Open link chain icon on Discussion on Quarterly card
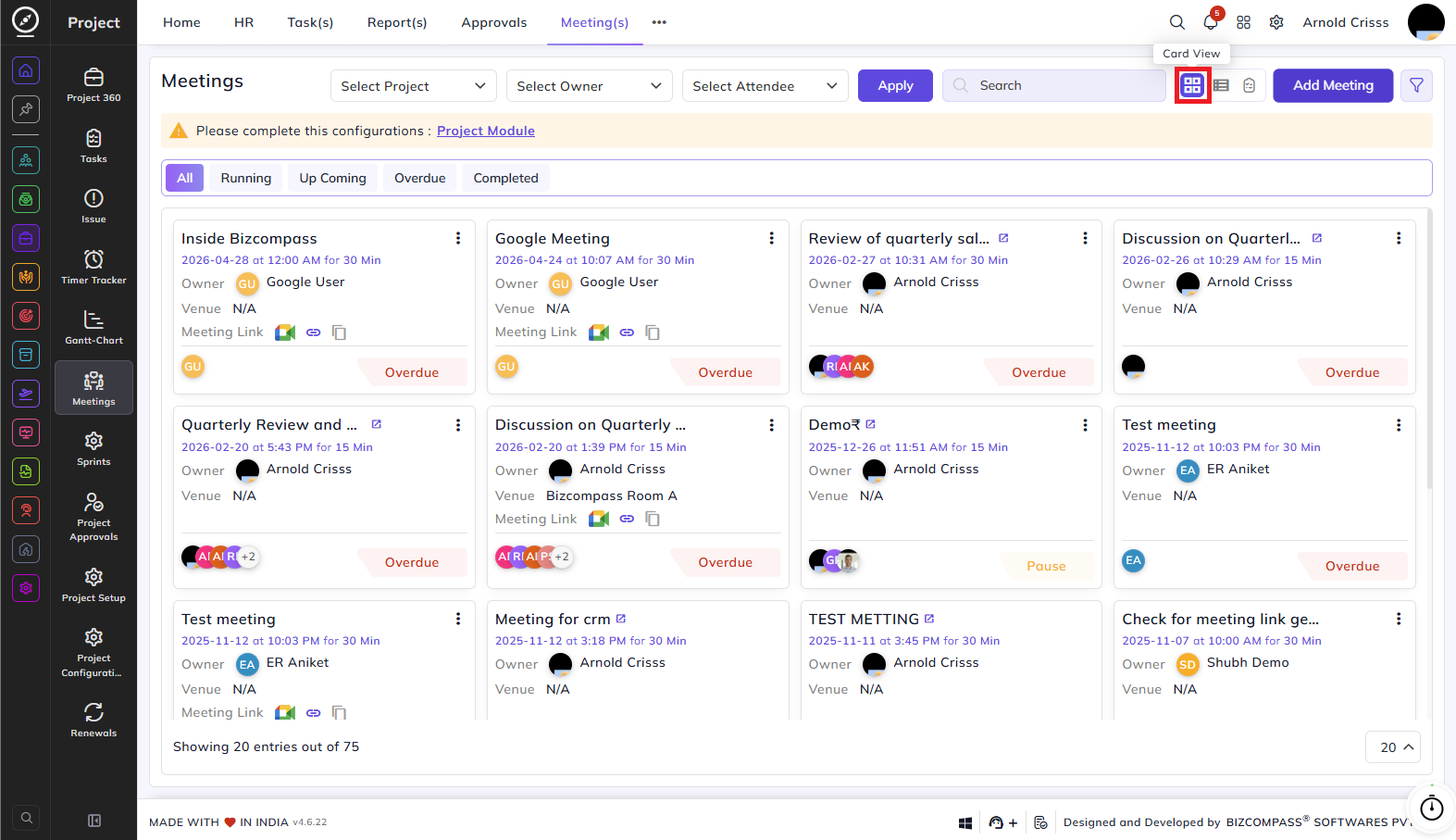The height and width of the screenshot is (840, 1456). tap(627, 519)
